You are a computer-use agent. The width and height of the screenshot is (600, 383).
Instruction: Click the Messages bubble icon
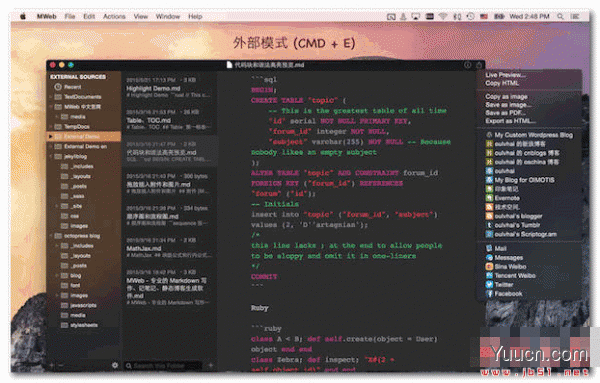pos(489,258)
